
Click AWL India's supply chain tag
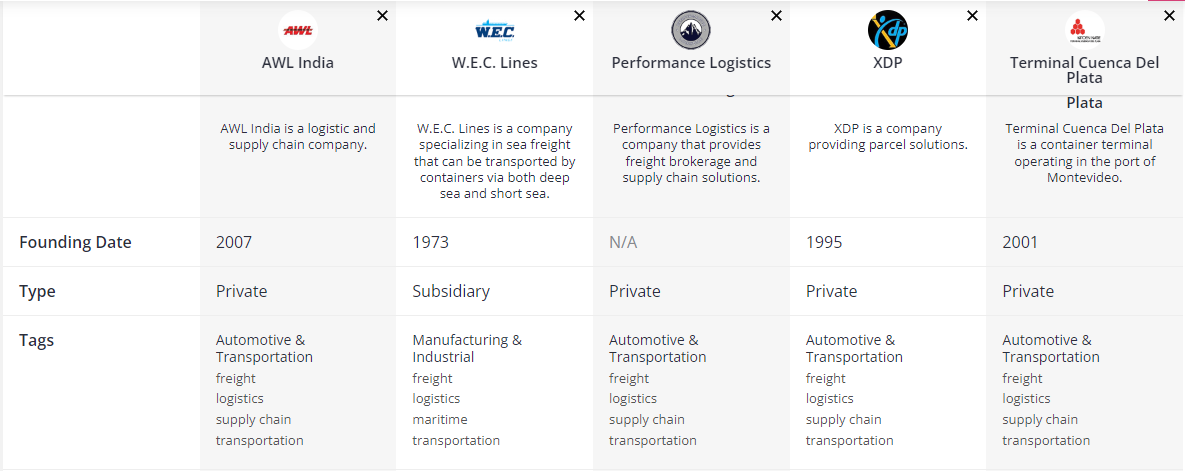254,420
